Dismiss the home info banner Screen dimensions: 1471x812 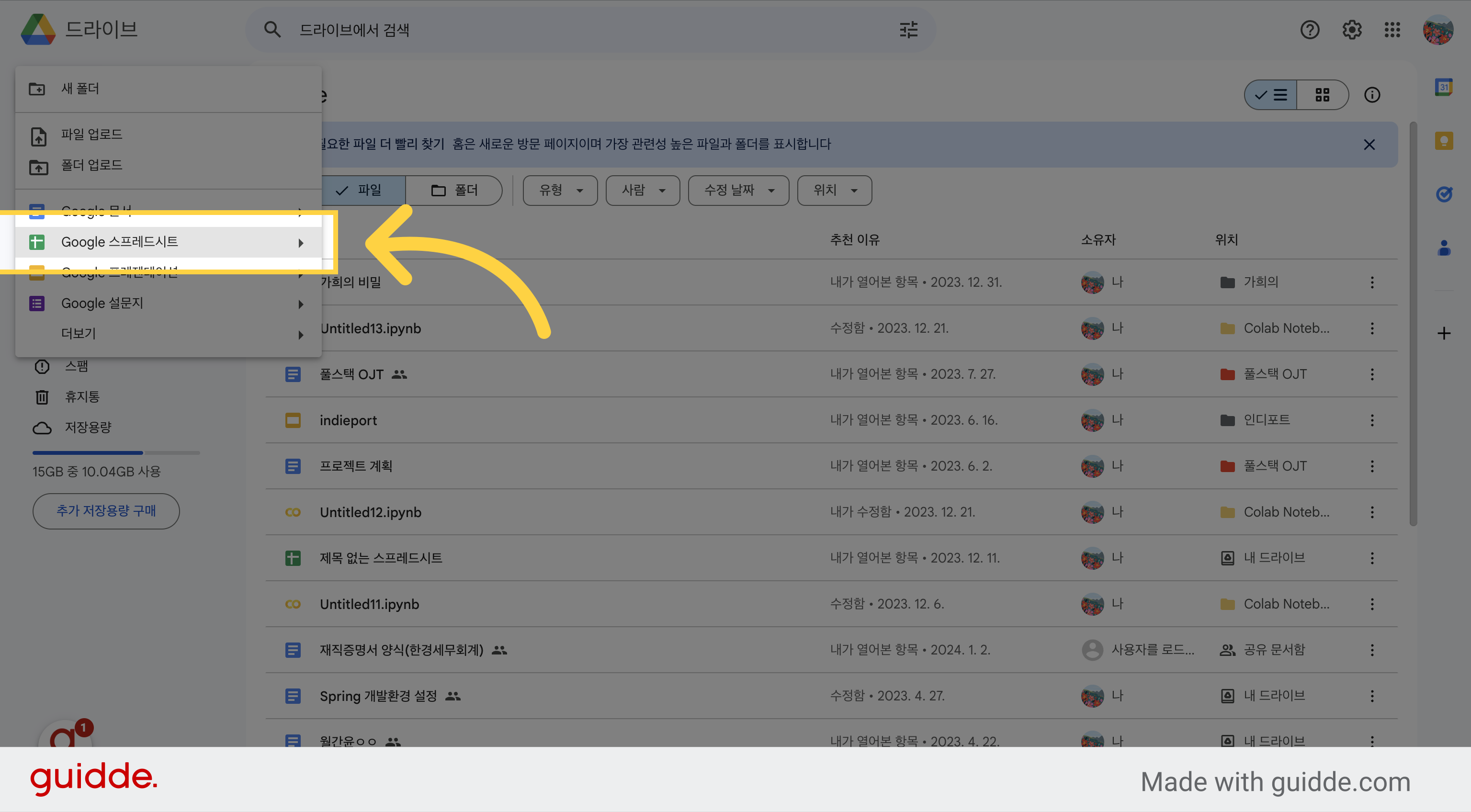[x=1369, y=145]
